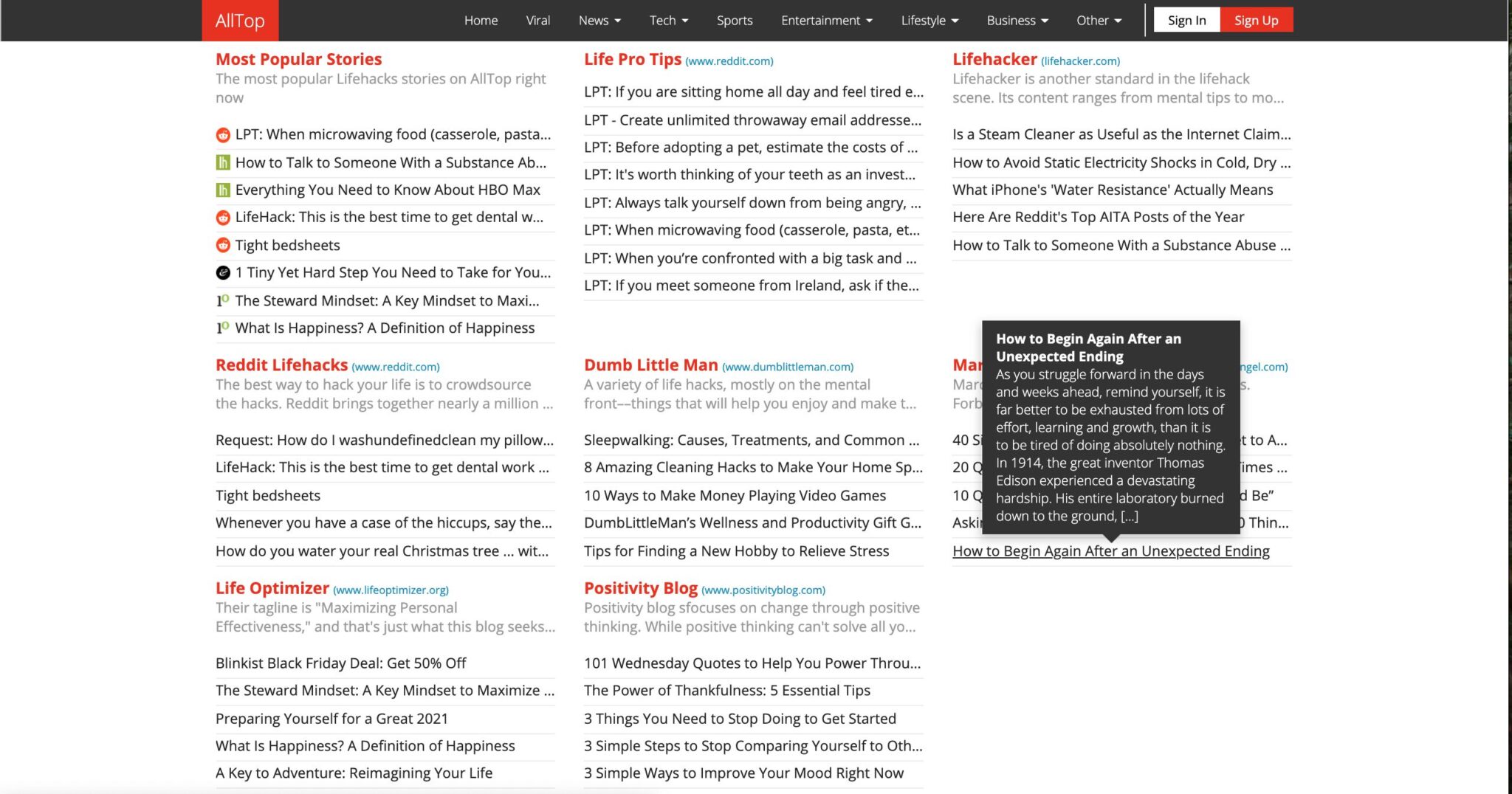This screenshot has height=794, width=1512.
Task: Click the black round icon beside '1 Tiny Yet Hard Step'
Action: 223,273
